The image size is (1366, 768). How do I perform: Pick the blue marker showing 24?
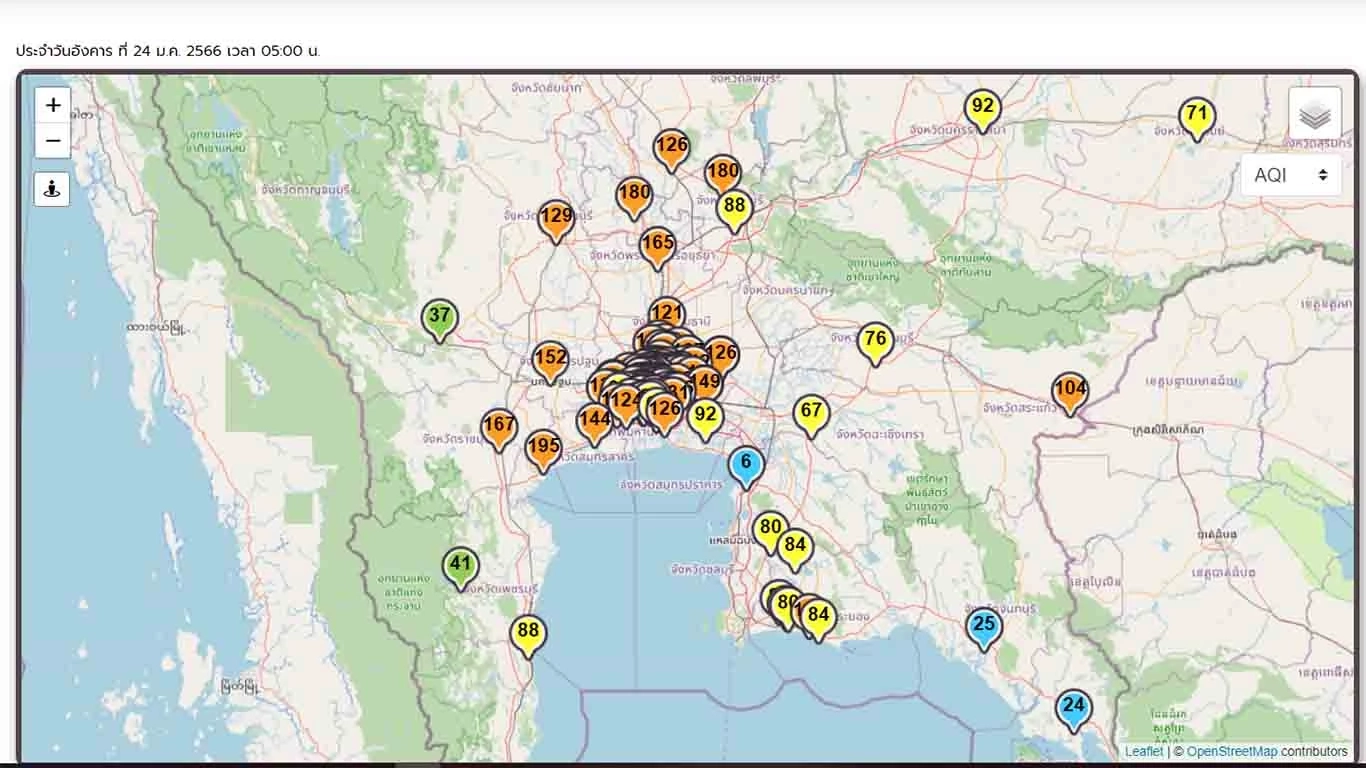pyautogui.click(x=1073, y=708)
